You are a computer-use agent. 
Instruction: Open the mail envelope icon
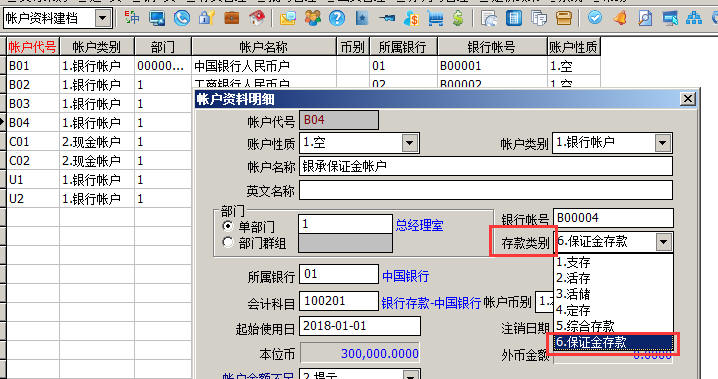coord(288,19)
